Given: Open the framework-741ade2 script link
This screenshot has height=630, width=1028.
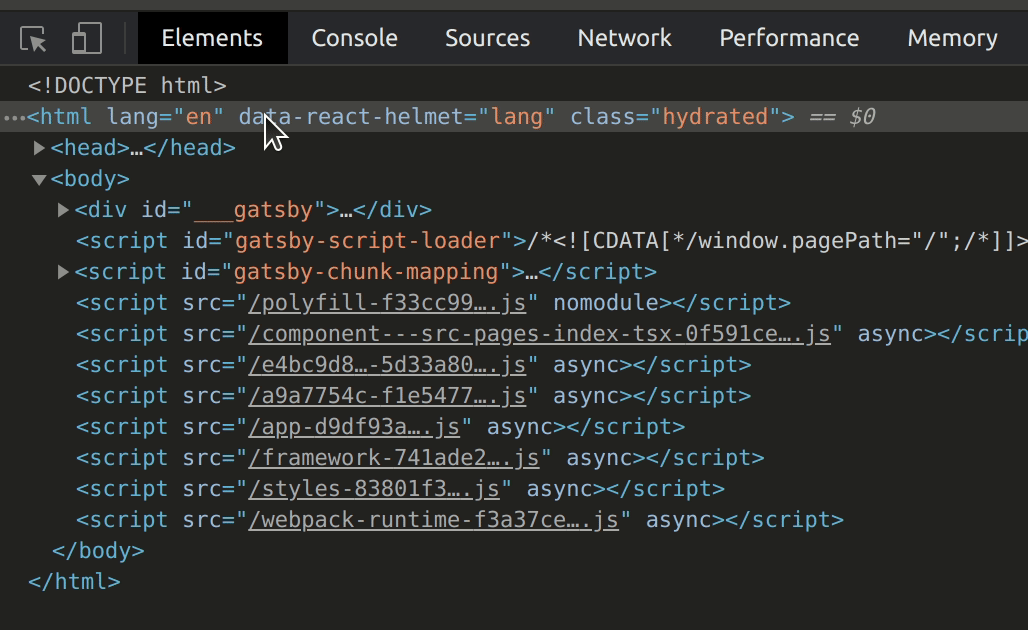Looking at the screenshot, I should click(x=393, y=458).
